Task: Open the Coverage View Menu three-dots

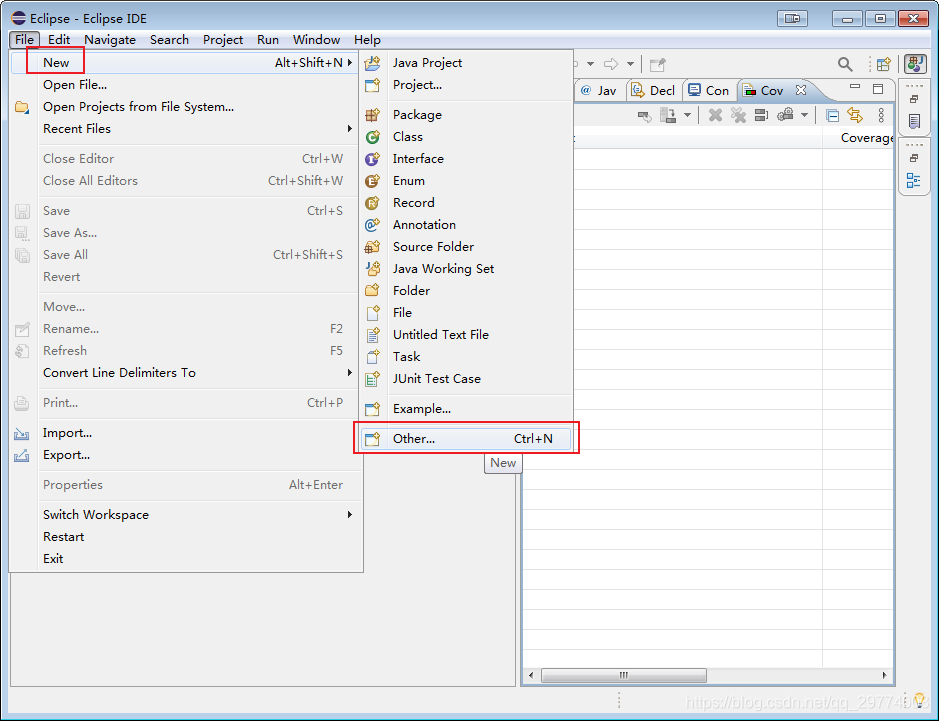Action: [881, 115]
